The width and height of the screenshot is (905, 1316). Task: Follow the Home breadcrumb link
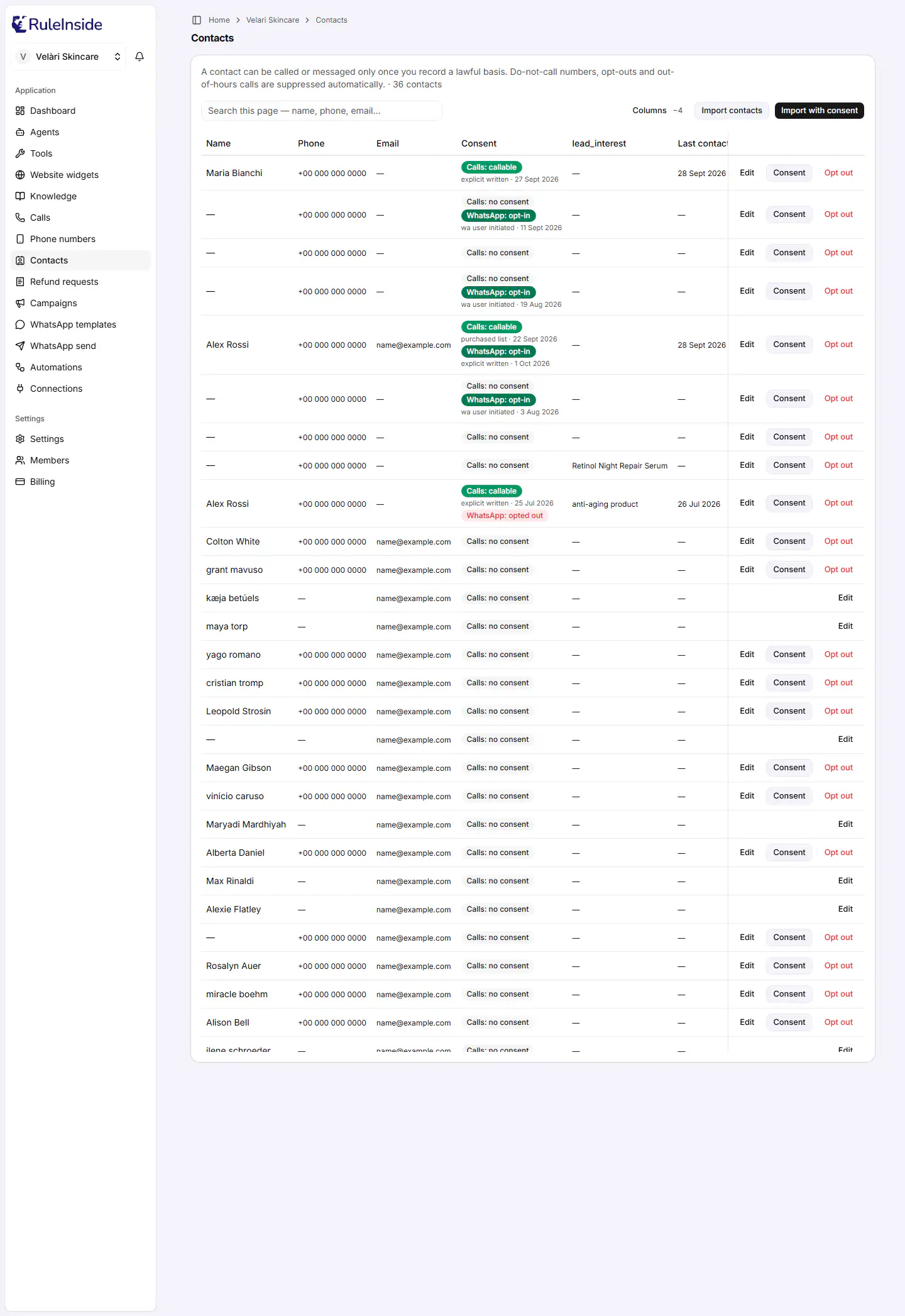coord(219,20)
